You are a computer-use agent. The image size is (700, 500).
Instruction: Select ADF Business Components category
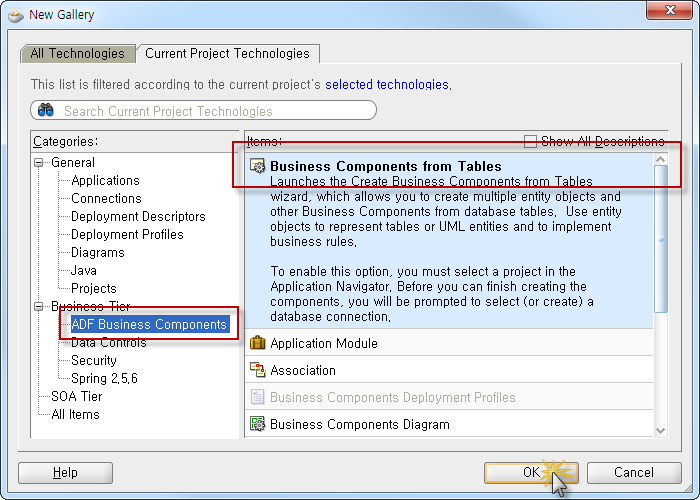click(149, 324)
